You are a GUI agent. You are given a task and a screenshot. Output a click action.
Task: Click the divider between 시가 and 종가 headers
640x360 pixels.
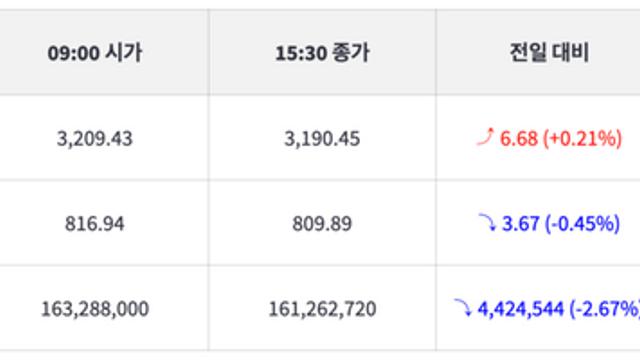(x=209, y=52)
